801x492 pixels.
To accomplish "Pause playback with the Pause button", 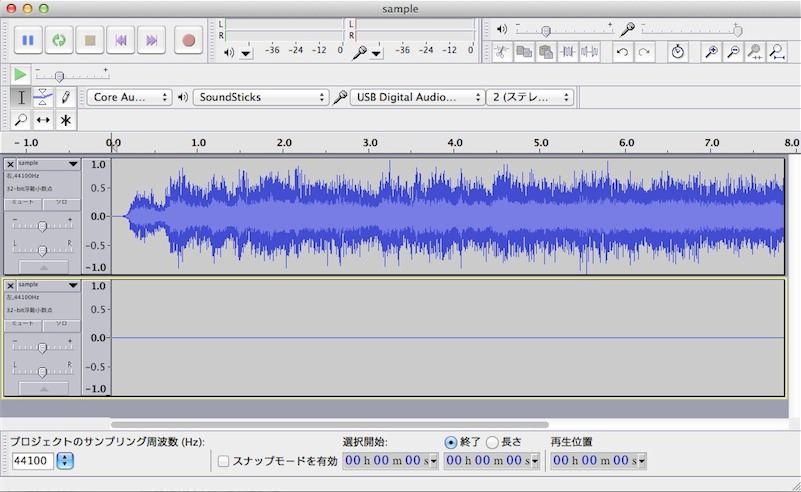I will pyautogui.click(x=28, y=40).
